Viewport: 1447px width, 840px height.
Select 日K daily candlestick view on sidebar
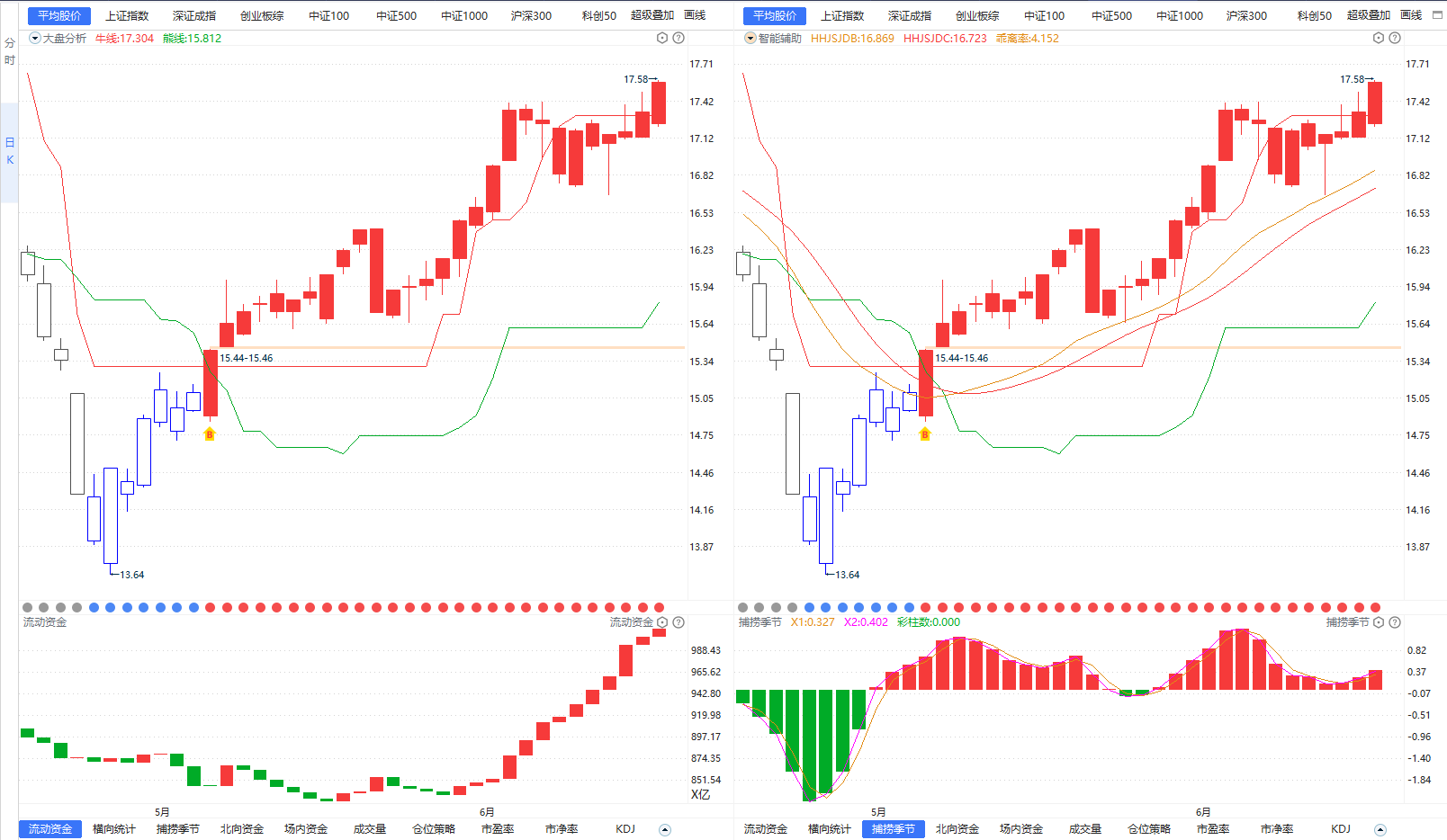pos(10,151)
